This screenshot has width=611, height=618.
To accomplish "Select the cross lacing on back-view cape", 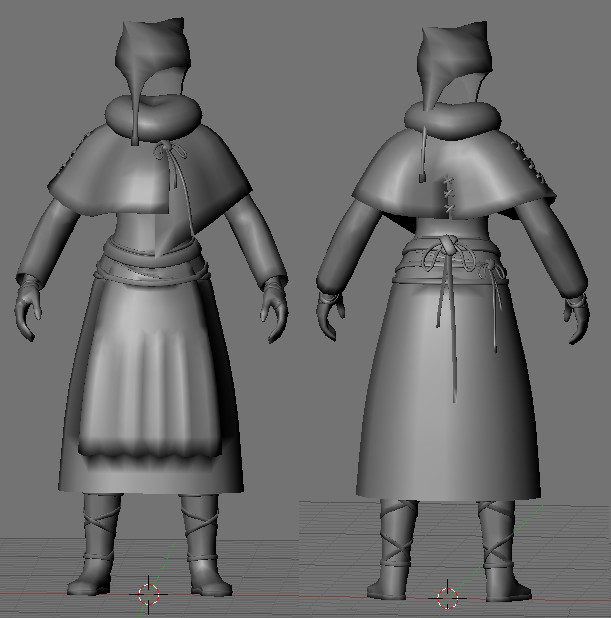I will coord(449,196).
